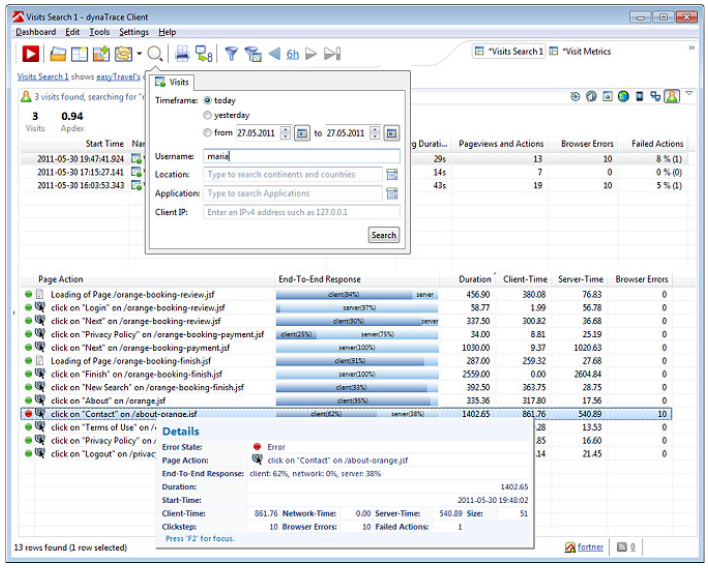Viewport: 708px width, 568px height.
Task: Click the printer toolbar icon
Action: [182, 54]
